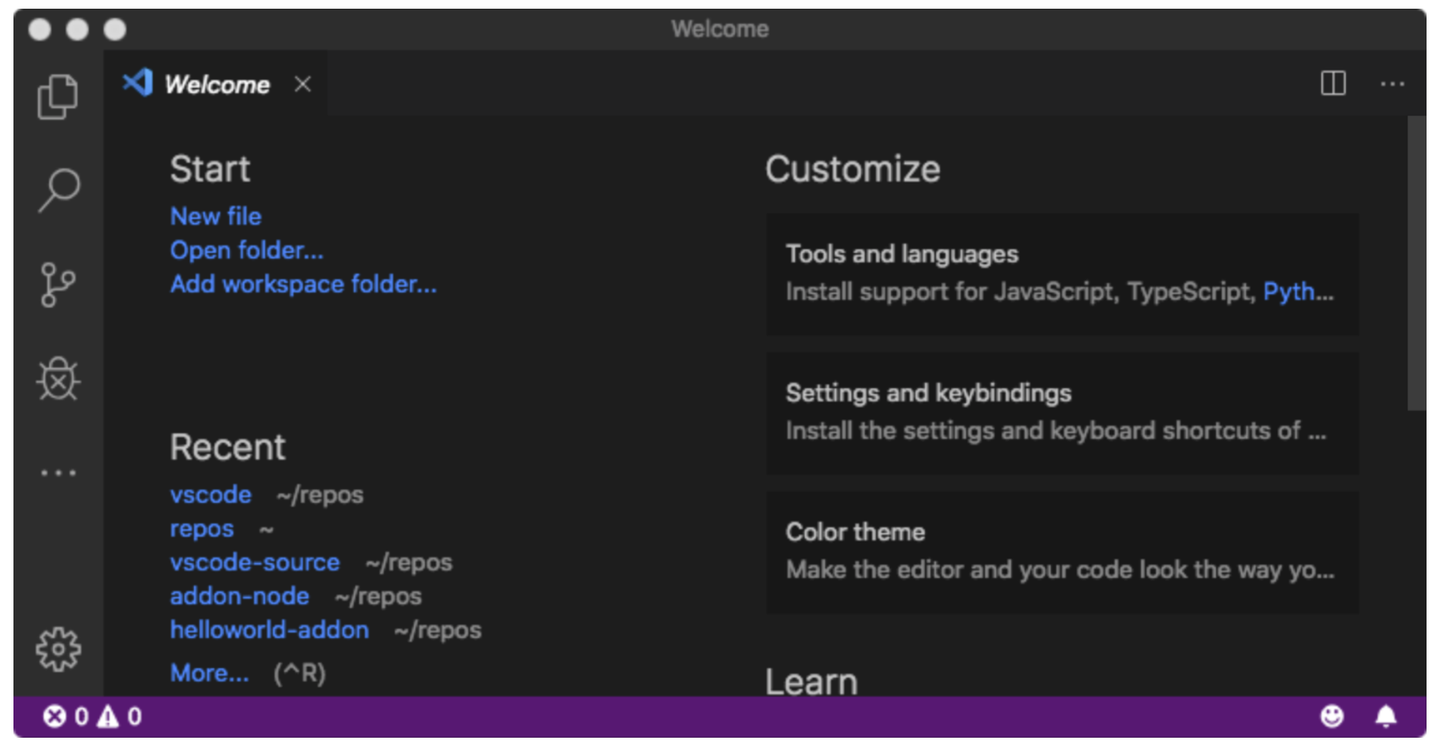Open the Search panel
Viewport: 1440px width, 748px height.
[x=58, y=188]
